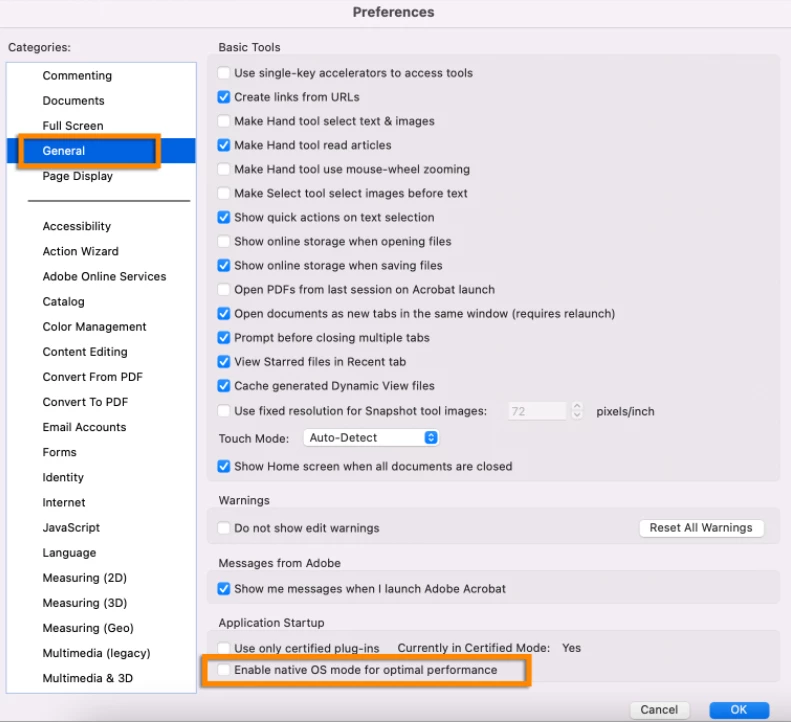The image size is (791, 722).
Task: Select Language category
Action: [x=69, y=553]
